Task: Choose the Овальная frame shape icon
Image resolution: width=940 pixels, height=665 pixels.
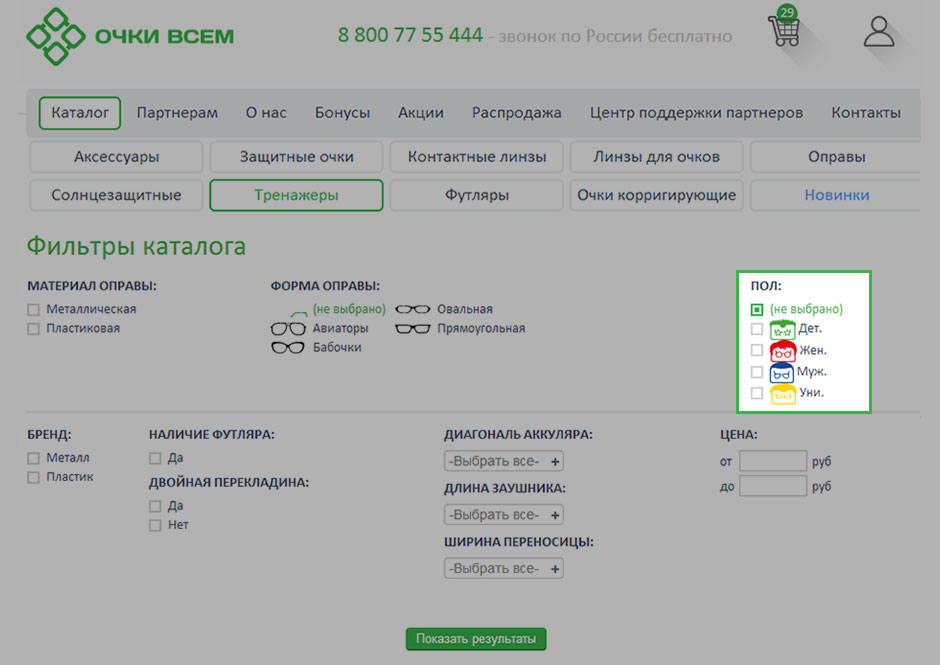Action: [413, 309]
